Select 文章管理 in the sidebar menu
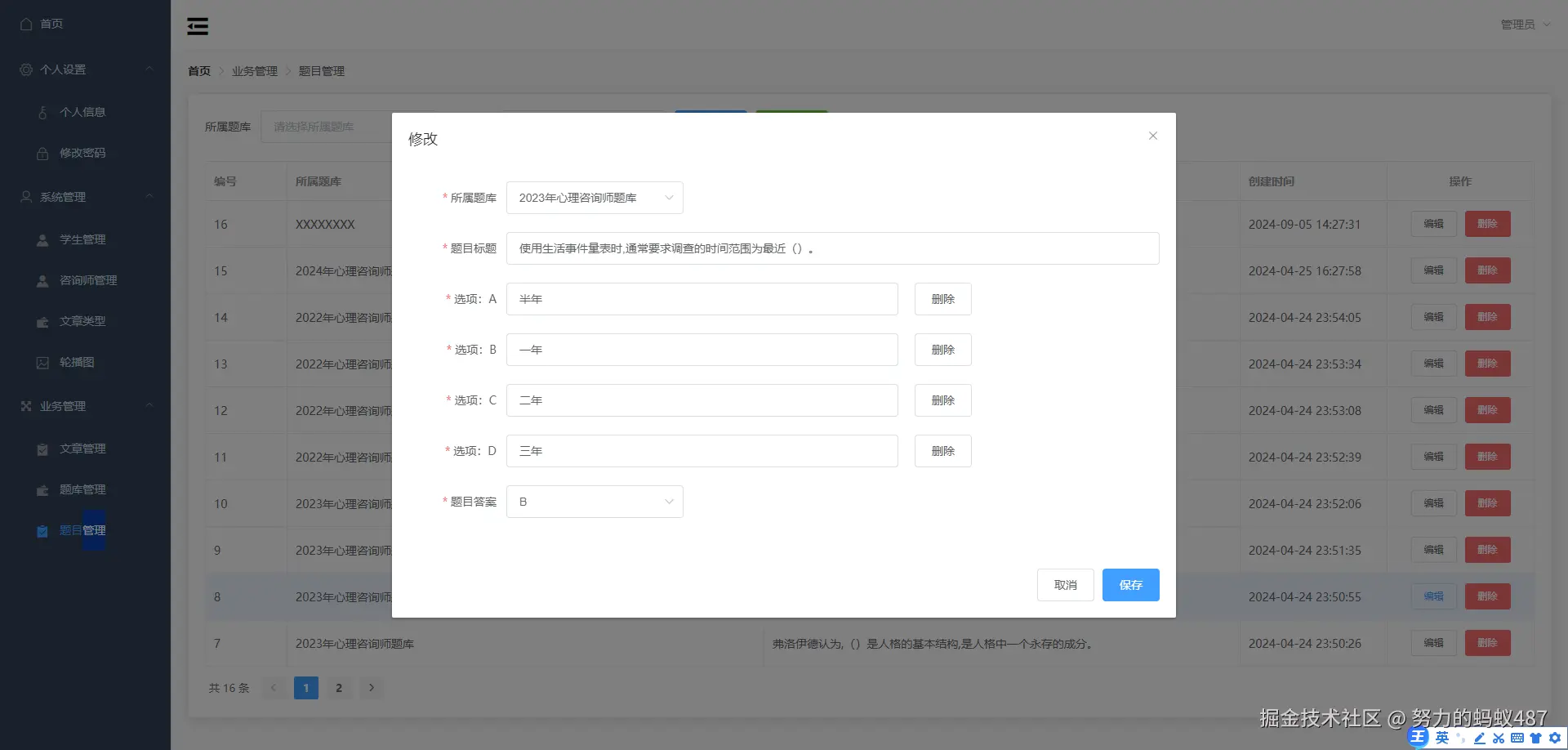 [x=82, y=449]
